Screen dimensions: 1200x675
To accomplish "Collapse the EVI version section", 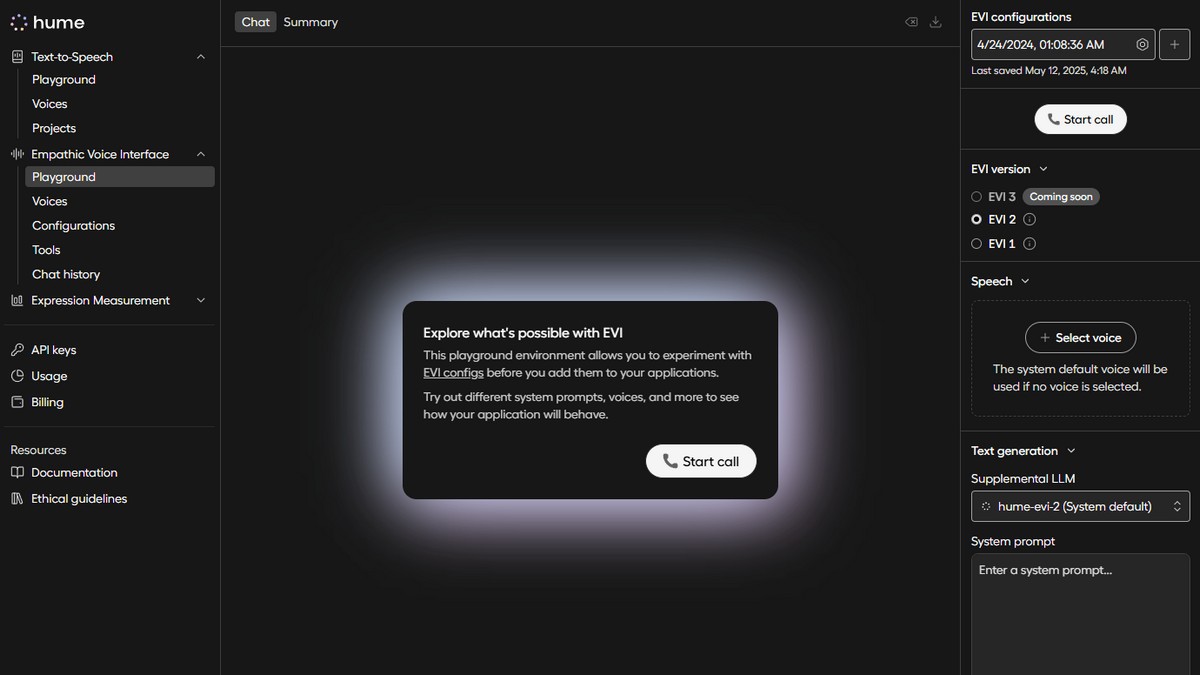I will [x=1044, y=169].
